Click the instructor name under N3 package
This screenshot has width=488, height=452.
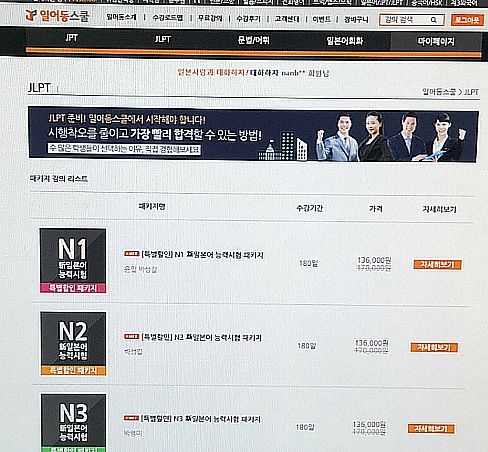[133, 433]
